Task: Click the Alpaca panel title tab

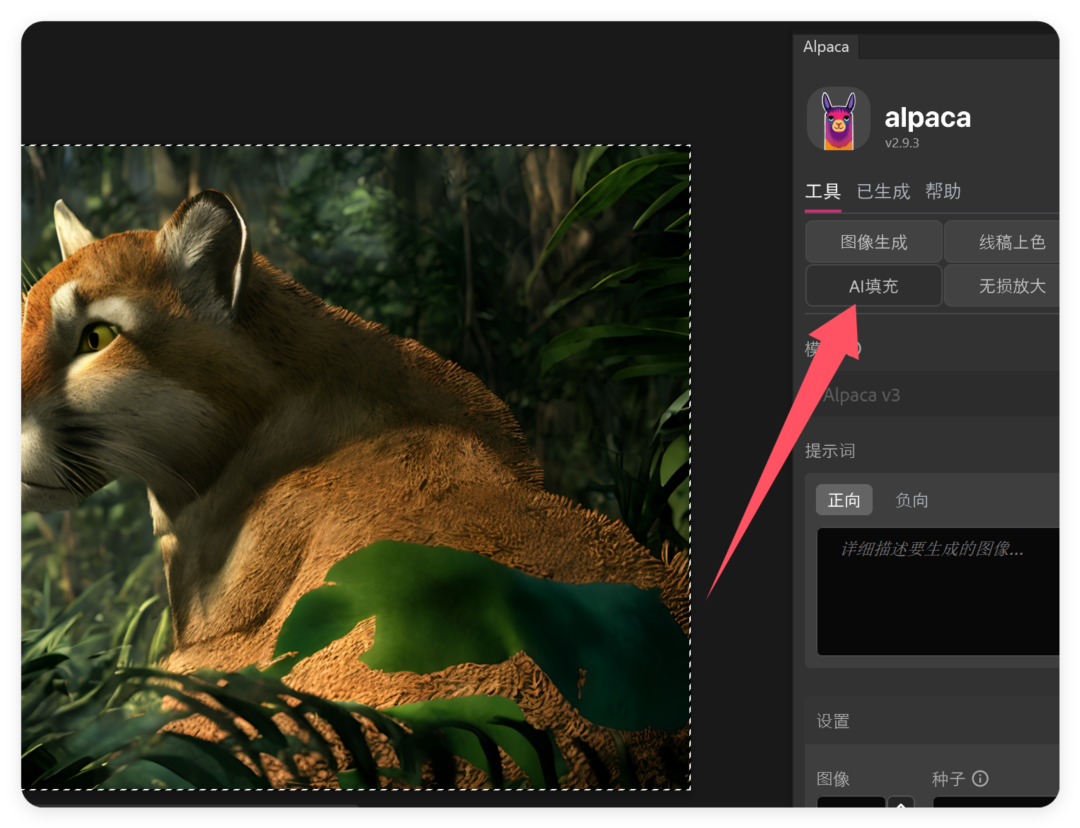Action: click(825, 46)
